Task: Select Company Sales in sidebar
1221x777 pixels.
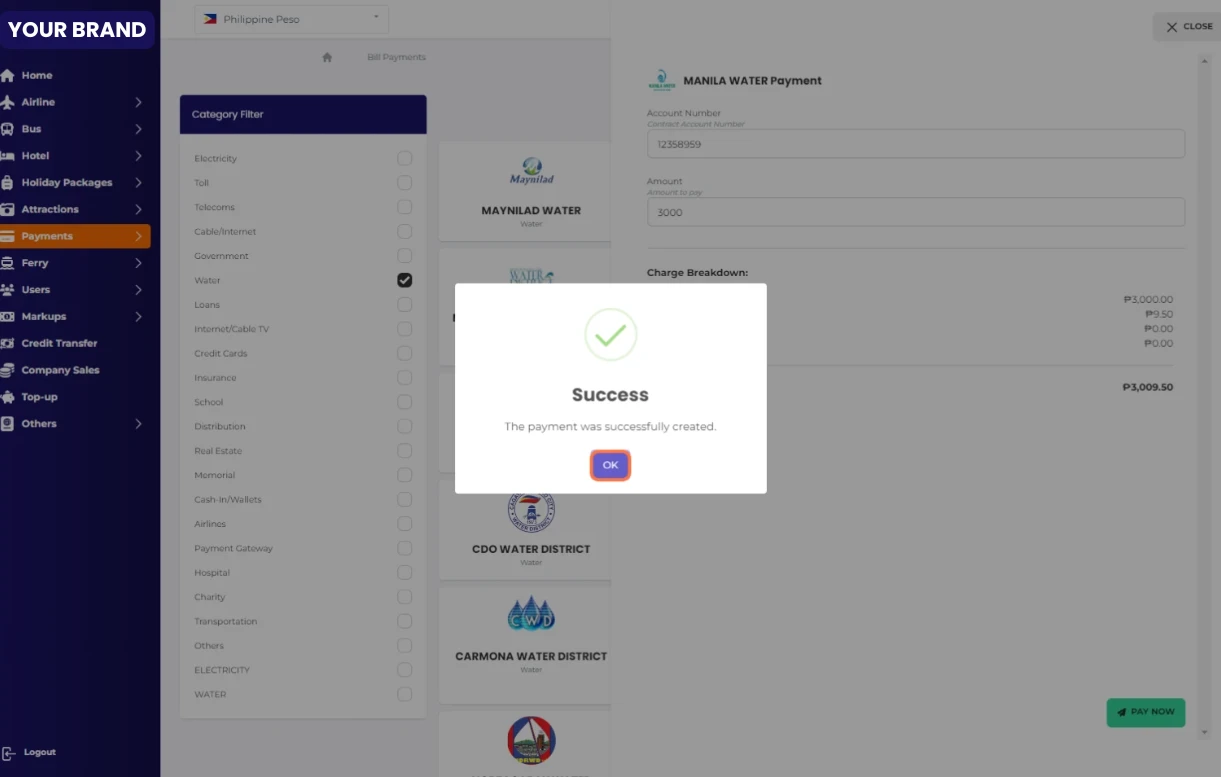Action: (x=60, y=370)
